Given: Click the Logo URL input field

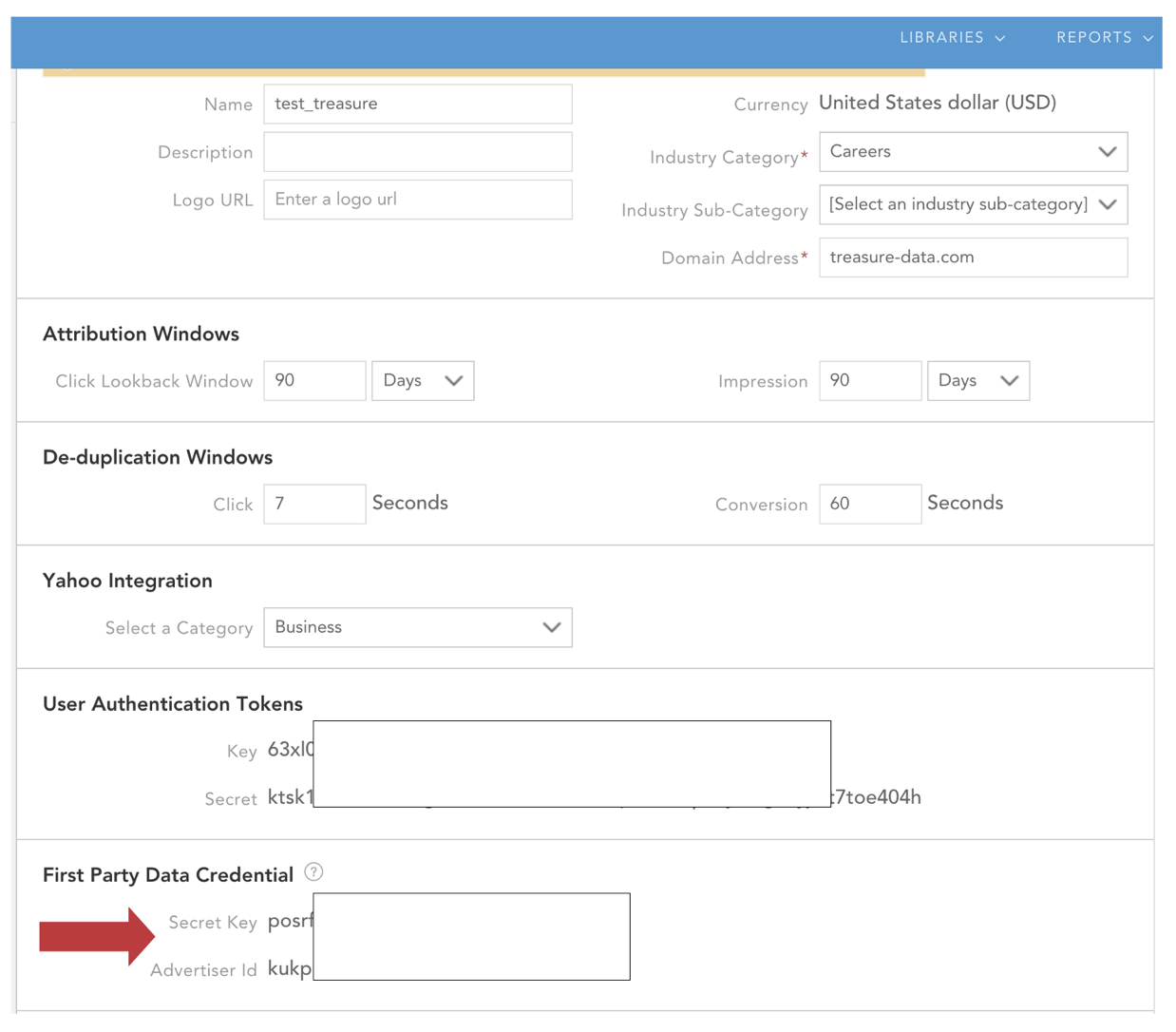Looking at the screenshot, I should (x=417, y=200).
